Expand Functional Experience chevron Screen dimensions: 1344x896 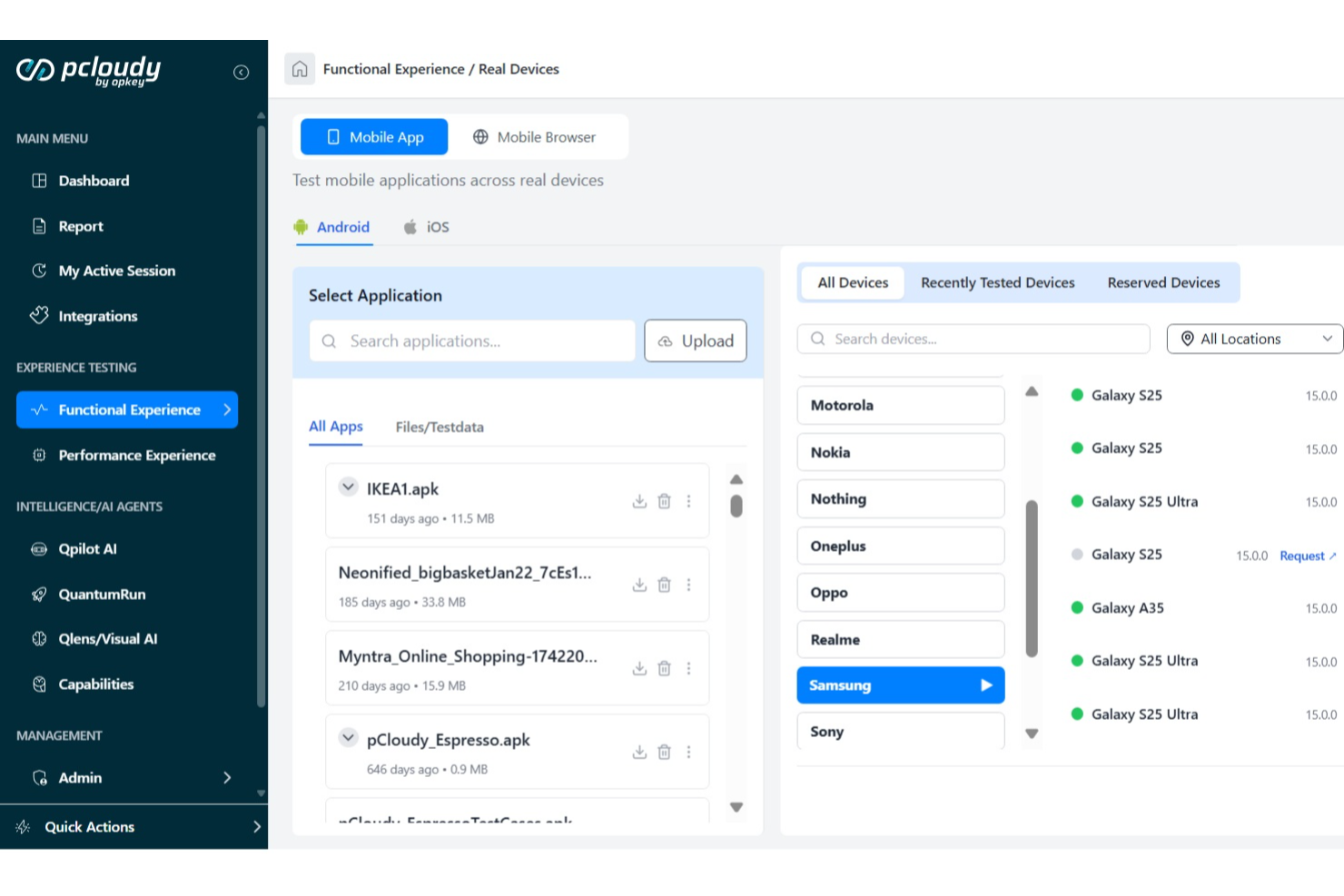pyautogui.click(x=227, y=409)
